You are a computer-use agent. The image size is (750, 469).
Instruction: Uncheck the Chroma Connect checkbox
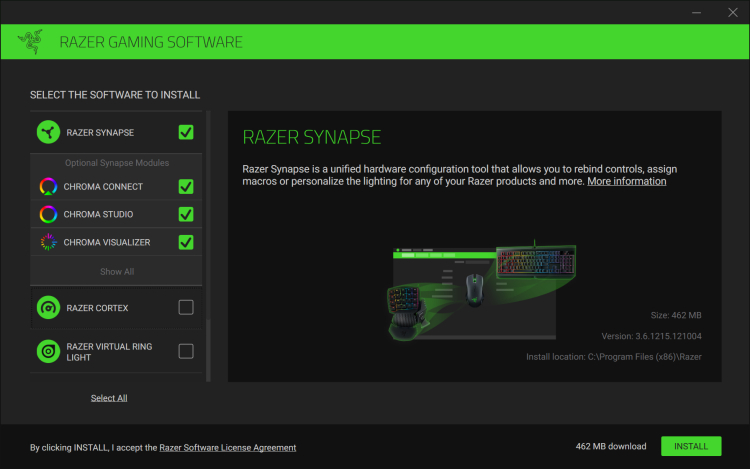tap(186, 186)
